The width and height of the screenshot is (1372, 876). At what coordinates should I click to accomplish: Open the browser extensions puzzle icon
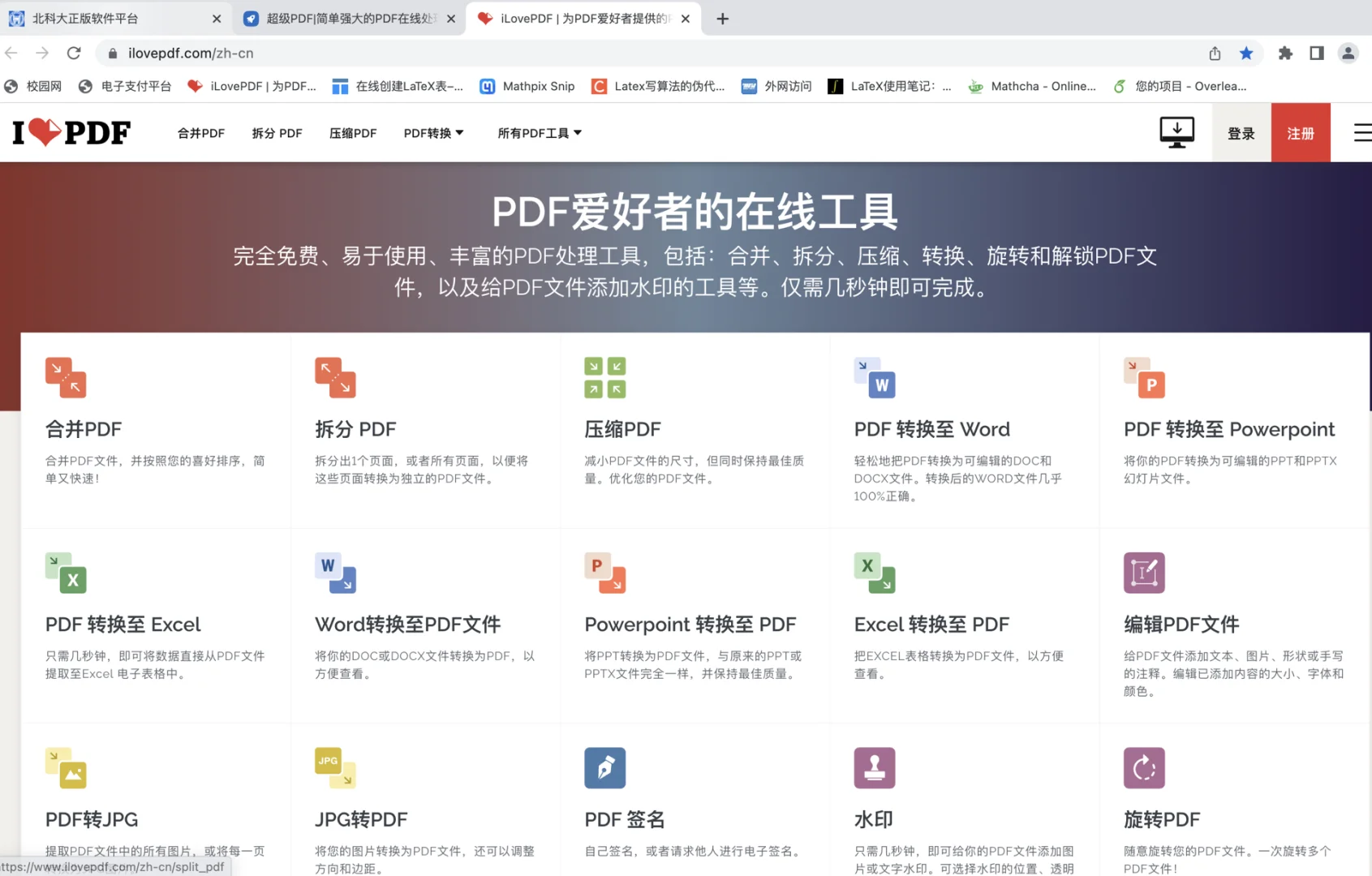[x=1285, y=53]
